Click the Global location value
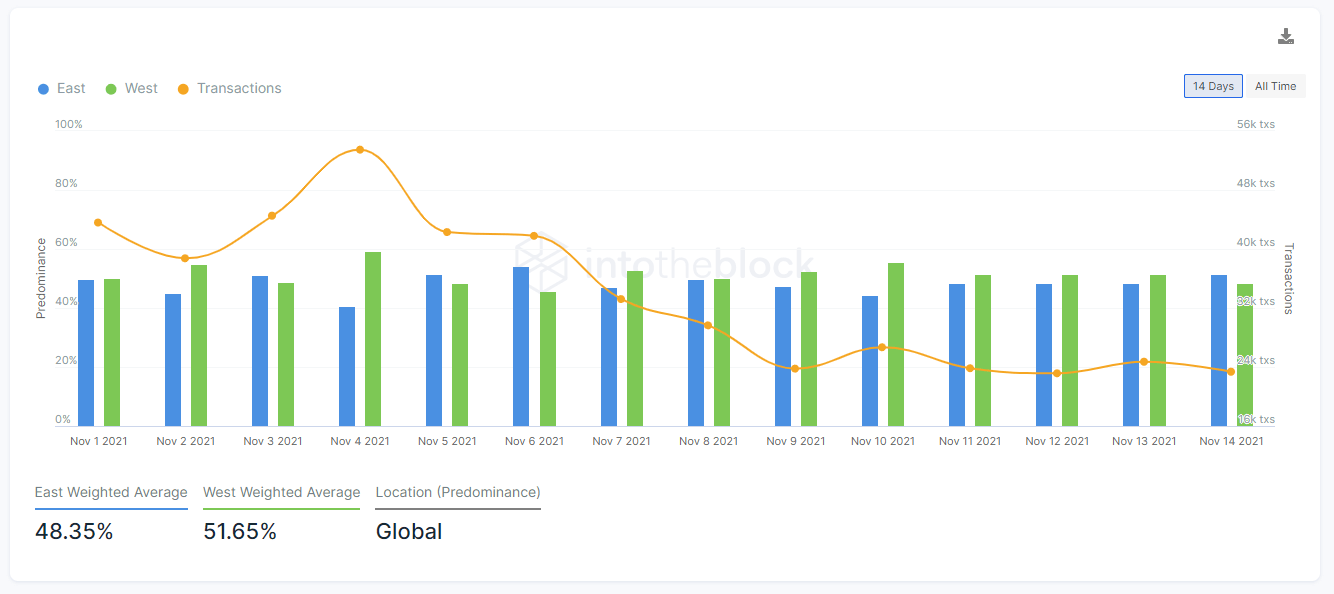The image size is (1334, 594). (x=409, y=532)
